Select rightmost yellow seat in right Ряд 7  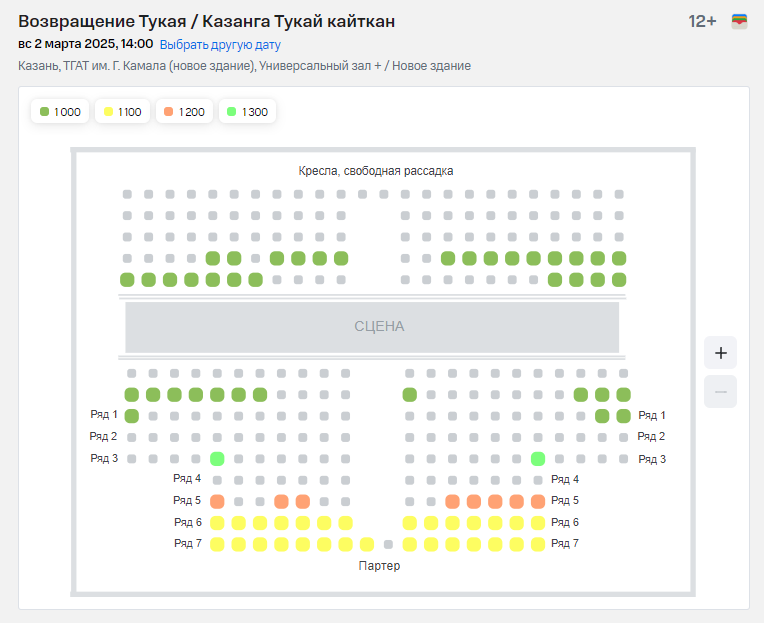pos(538,544)
